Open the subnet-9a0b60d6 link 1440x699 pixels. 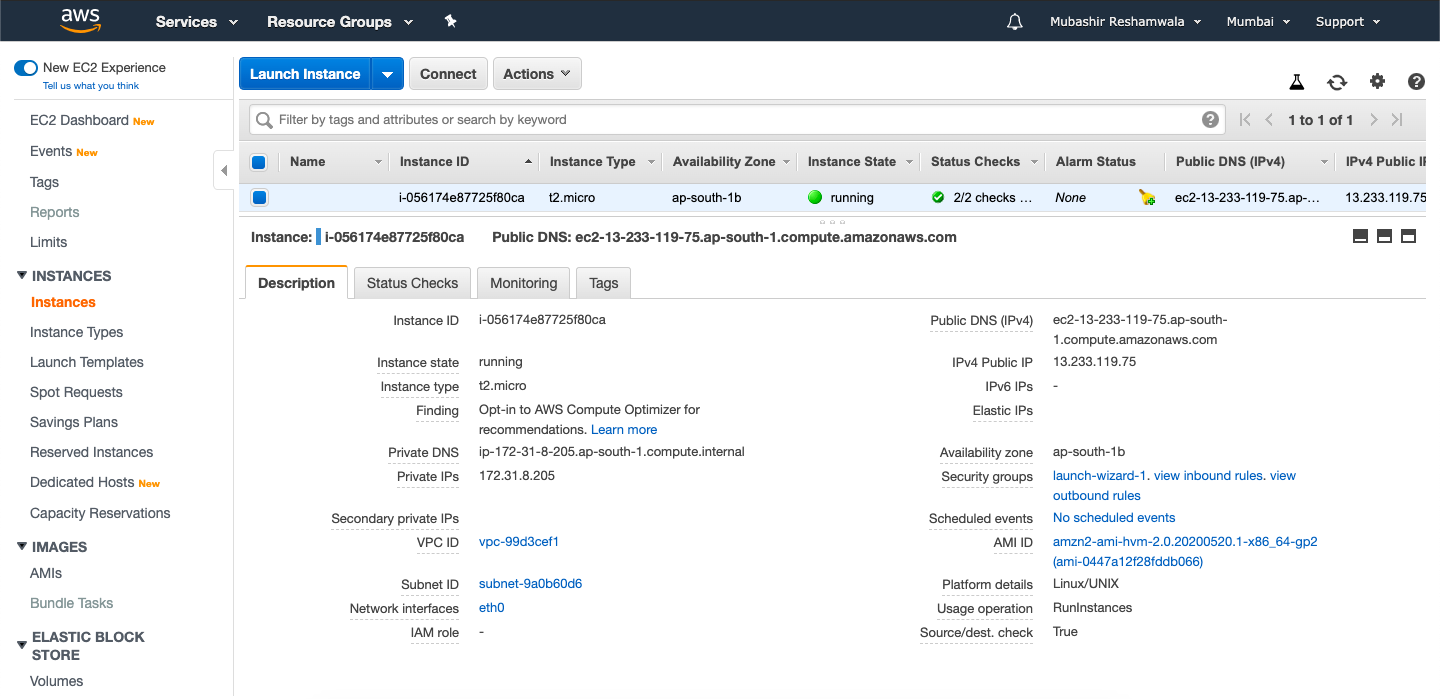point(530,584)
